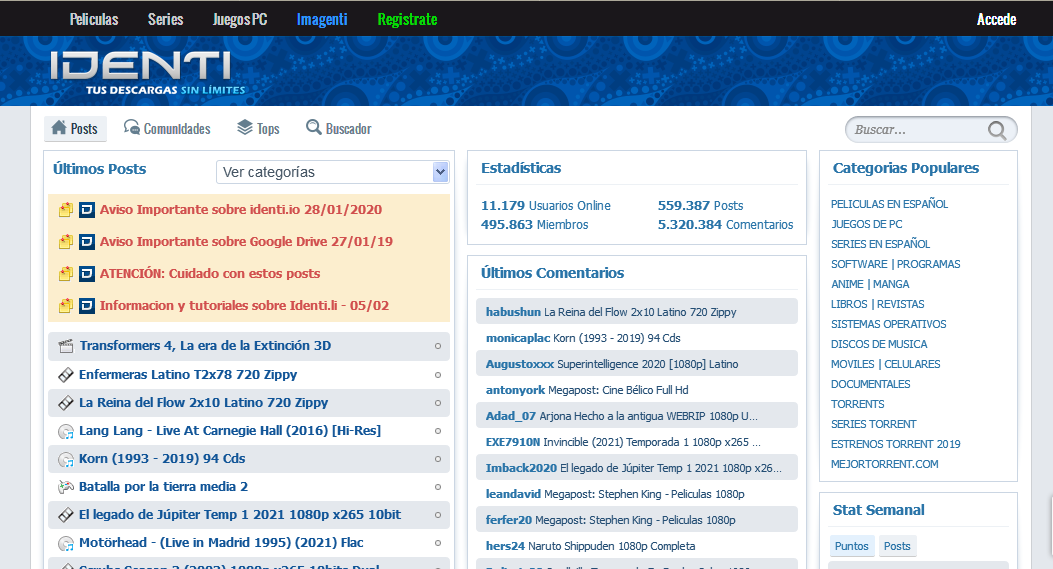Open Informacion y tutoriales sobre Identi.li
Image resolution: width=1053 pixels, height=569 pixels.
[x=244, y=306]
